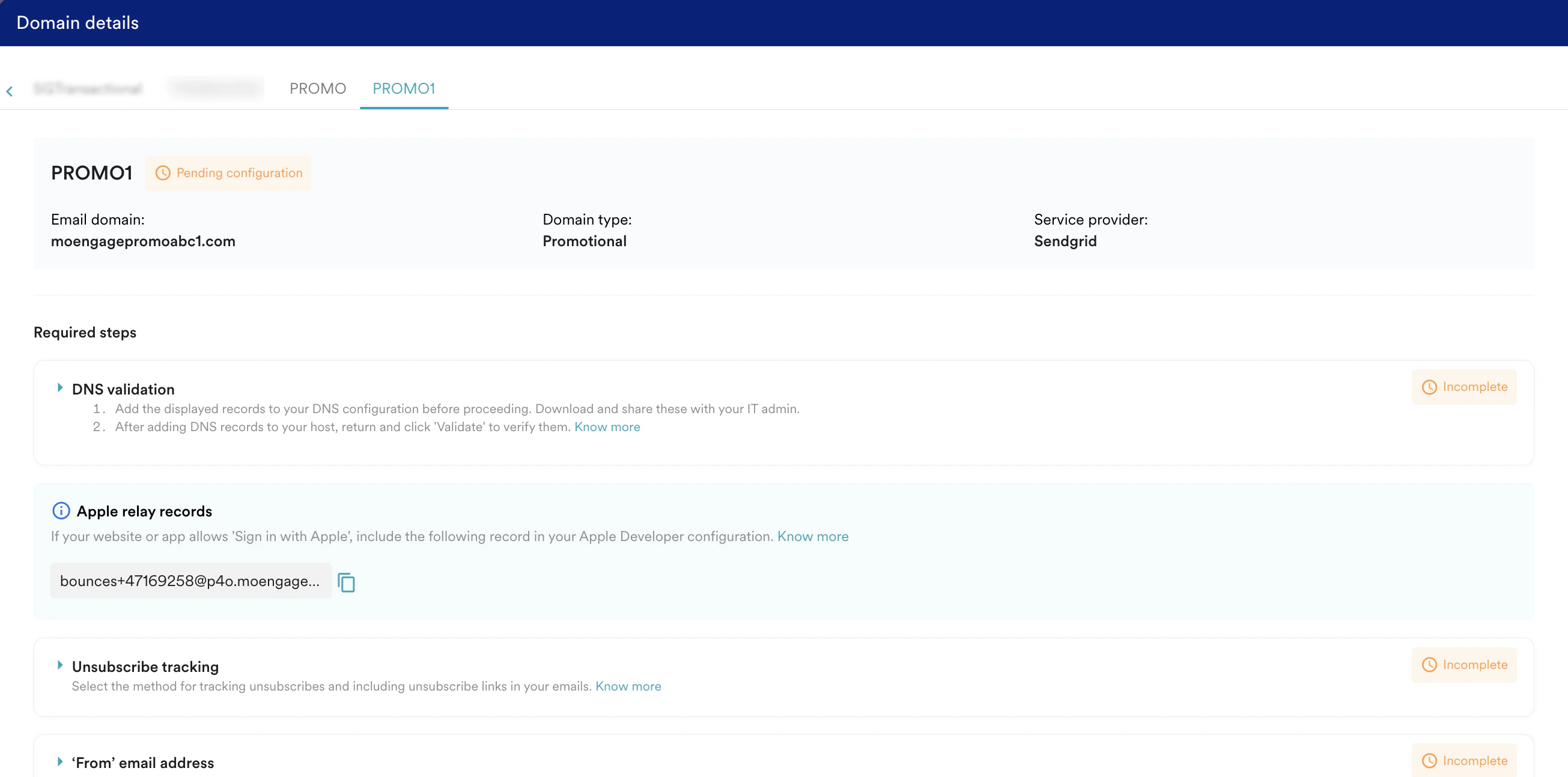1568x777 pixels.
Task: Open Know more for DNS validation
Action: (607, 426)
